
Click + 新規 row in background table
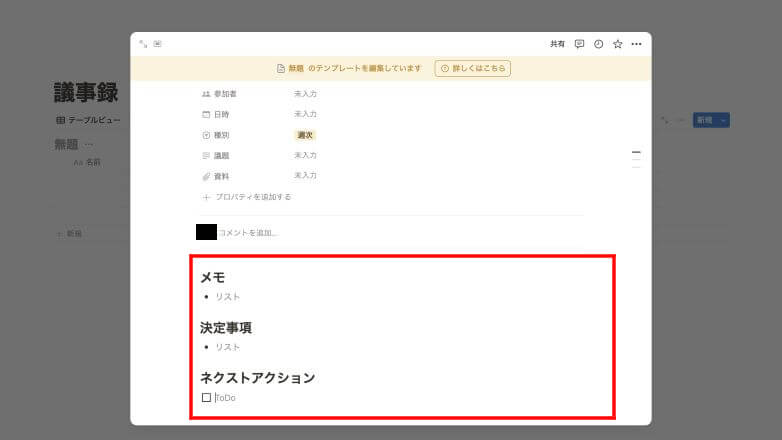click(69, 233)
